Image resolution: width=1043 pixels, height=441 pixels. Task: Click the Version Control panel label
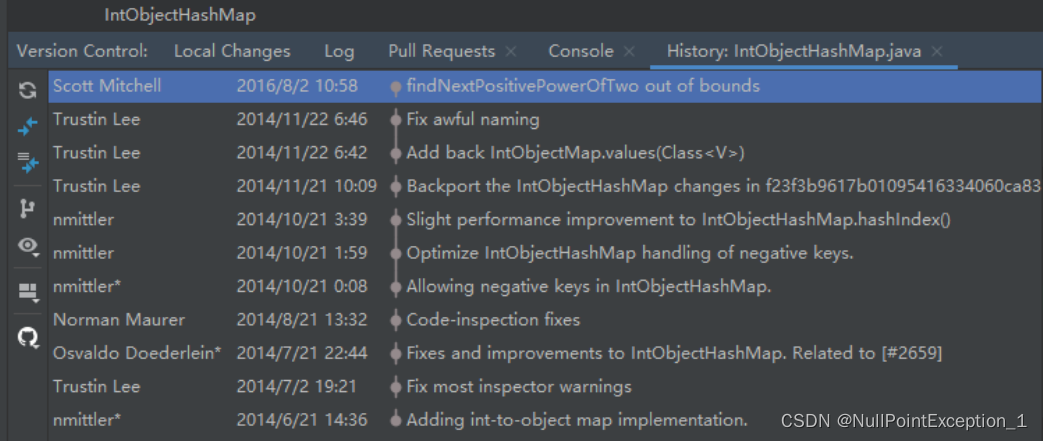(x=82, y=51)
